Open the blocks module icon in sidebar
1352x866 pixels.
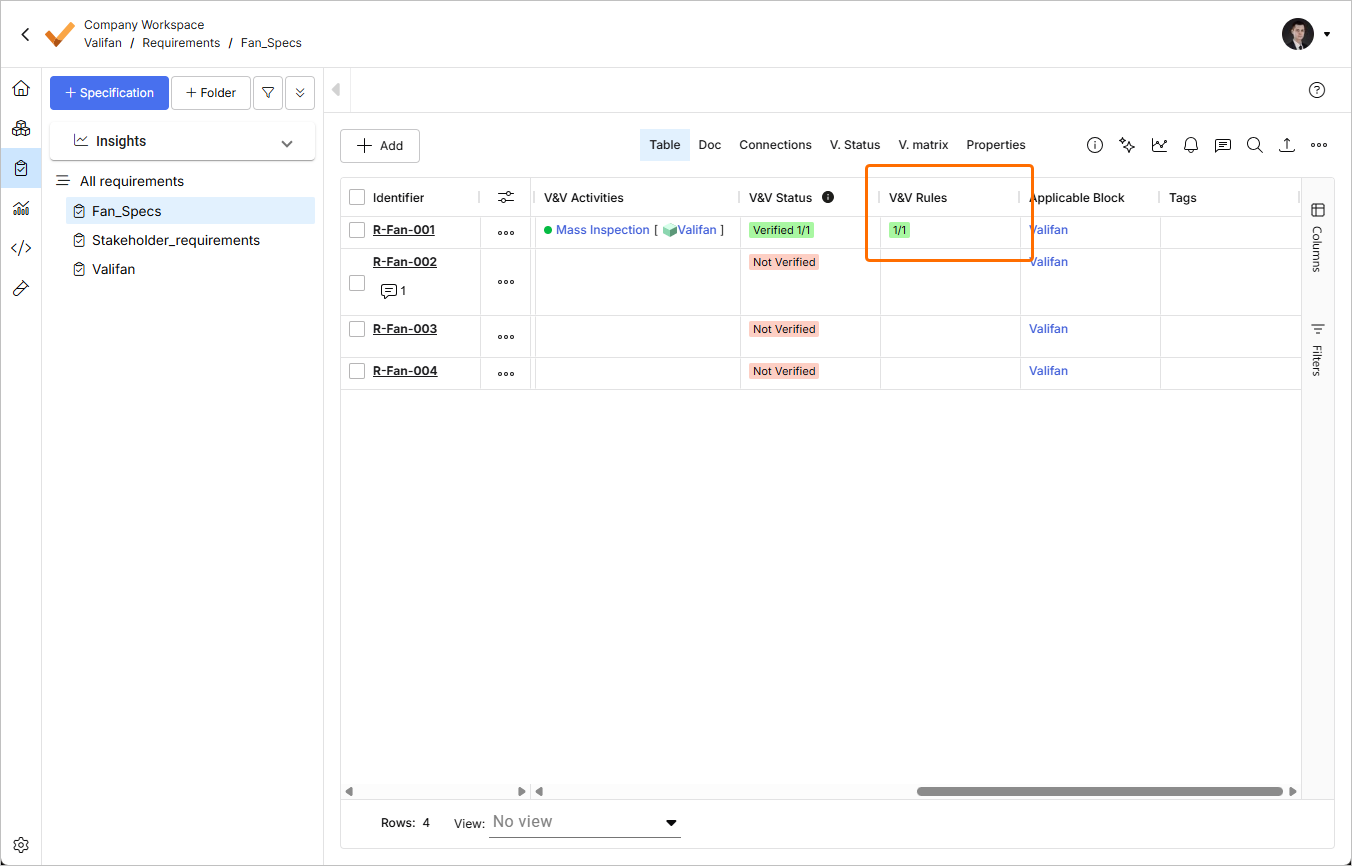[21, 129]
